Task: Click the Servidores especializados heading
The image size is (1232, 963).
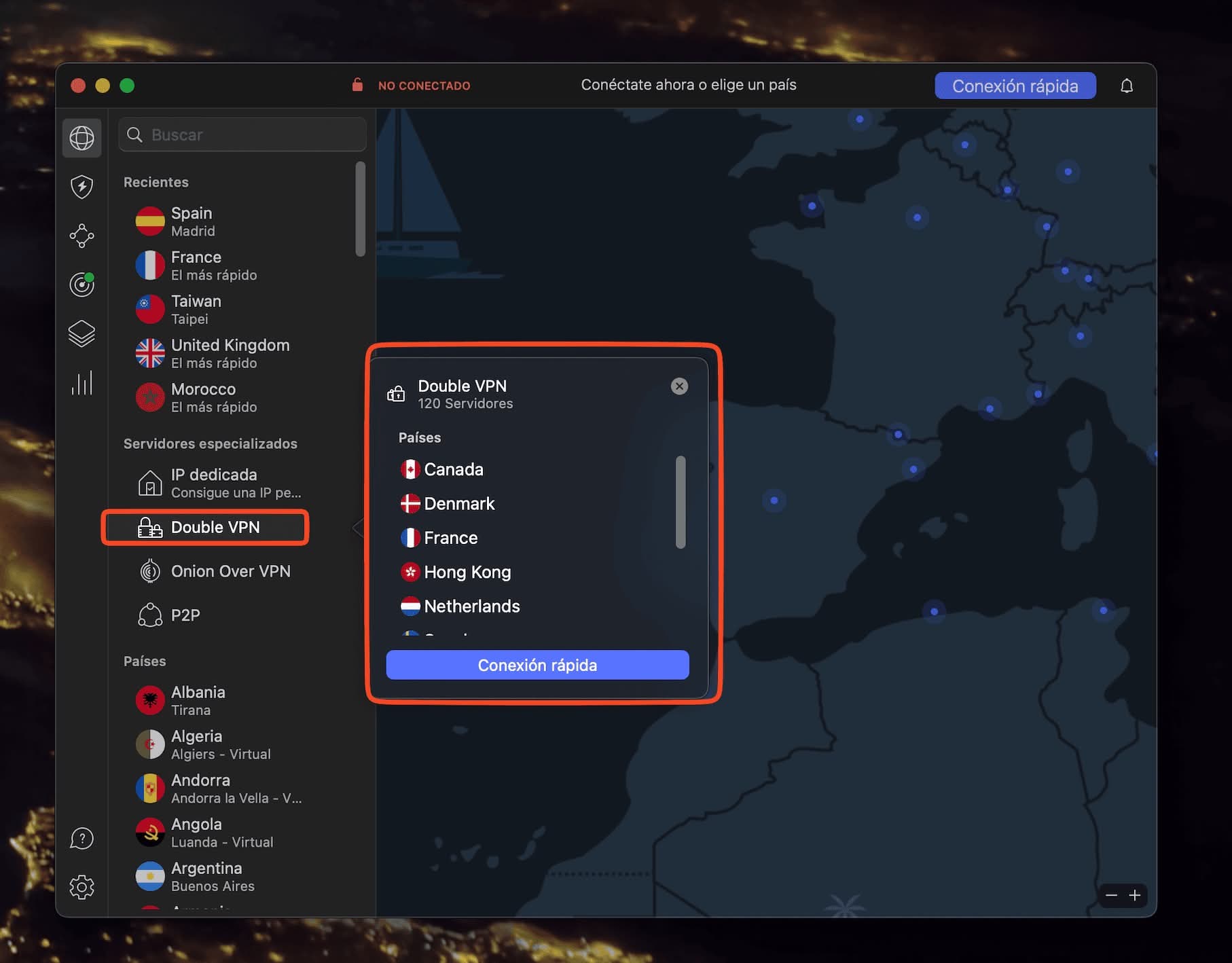Action: click(211, 443)
